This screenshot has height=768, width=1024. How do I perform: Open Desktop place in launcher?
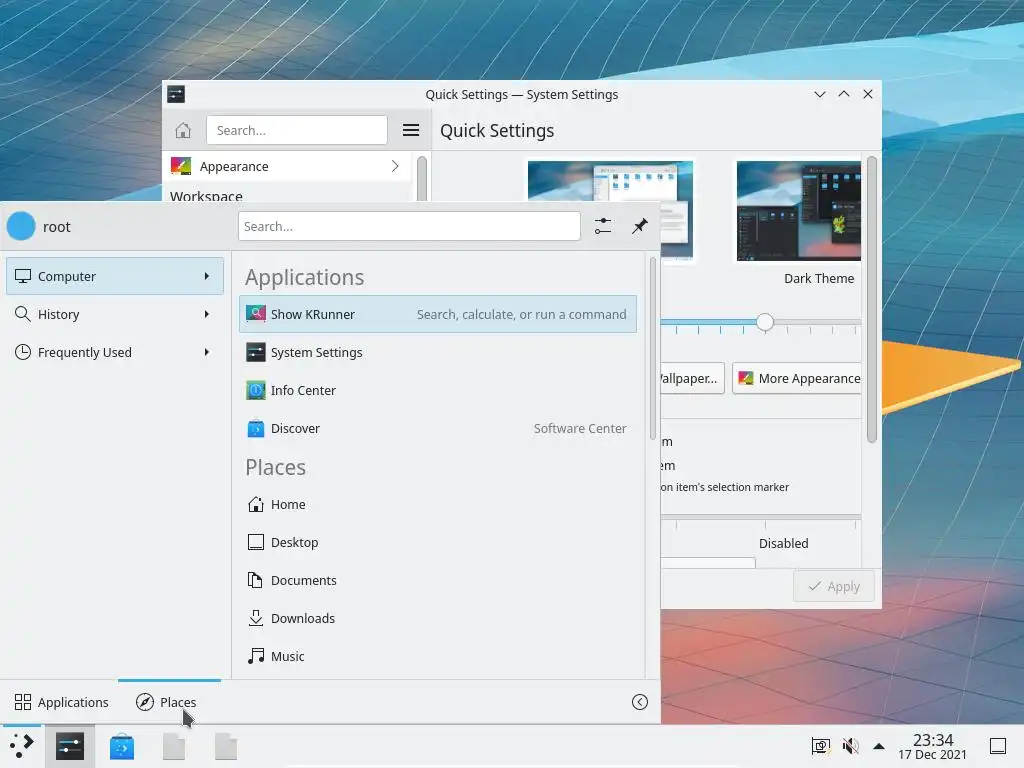(x=438, y=542)
